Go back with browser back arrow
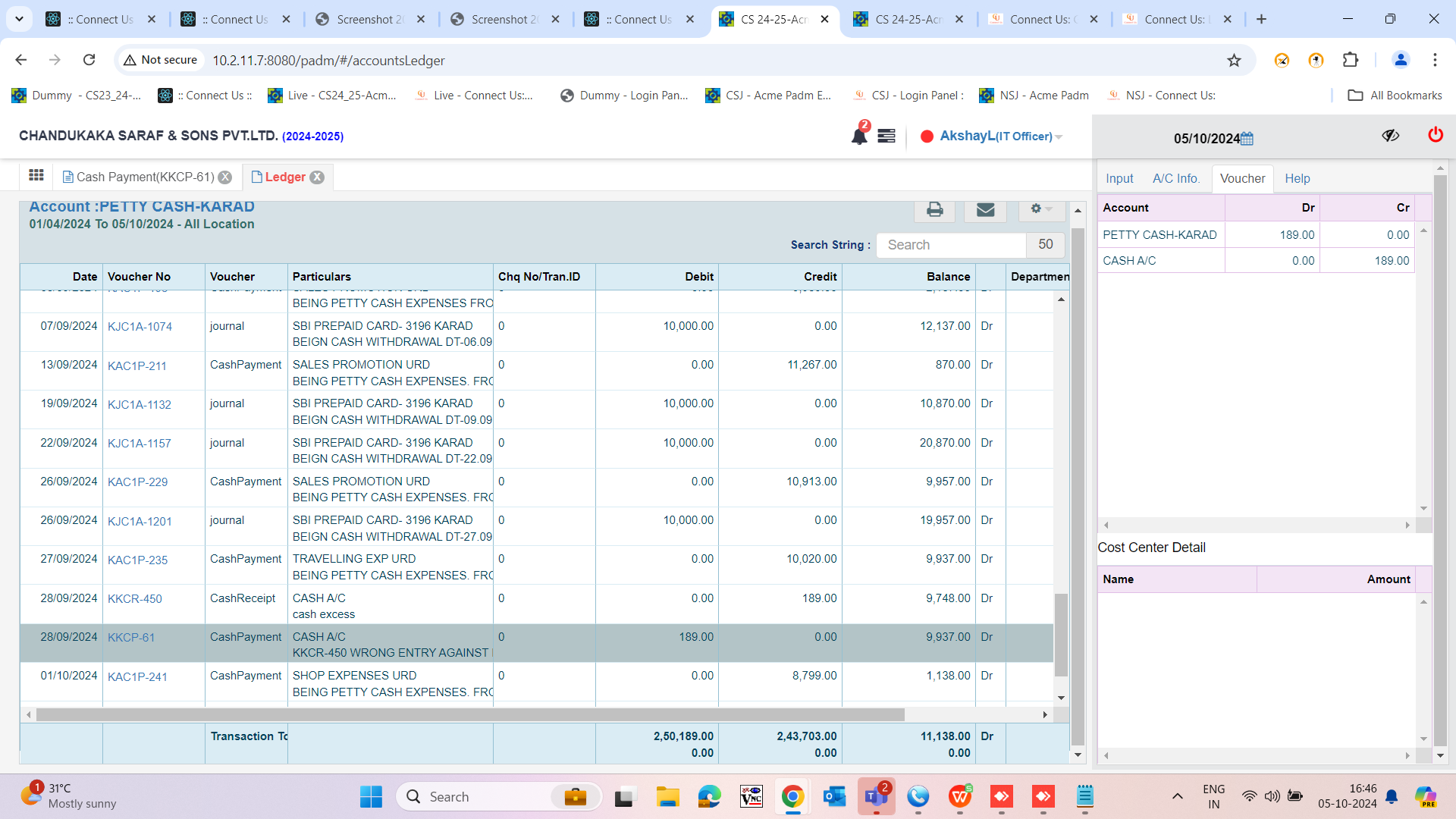1456x819 pixels. coord(21,60)
